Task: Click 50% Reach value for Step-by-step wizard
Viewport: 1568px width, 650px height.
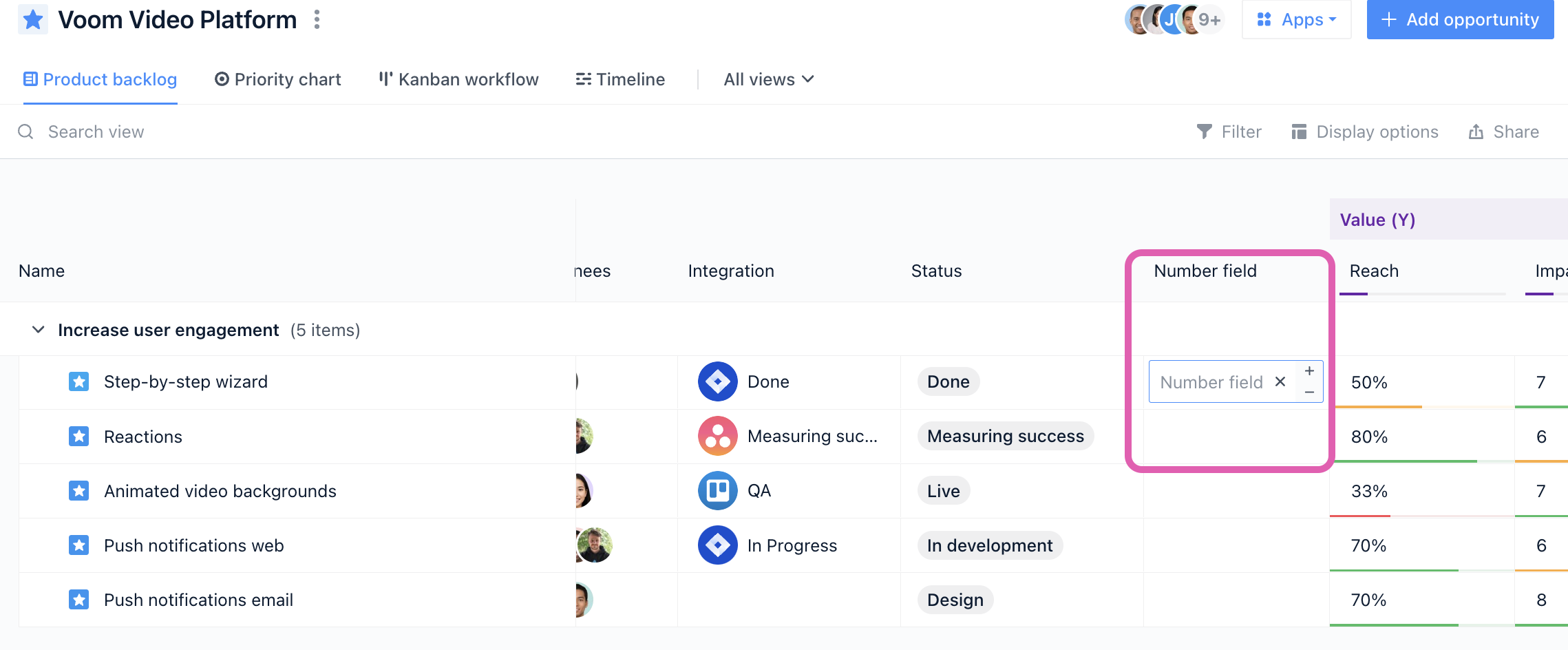Action: coord(1369,382)
